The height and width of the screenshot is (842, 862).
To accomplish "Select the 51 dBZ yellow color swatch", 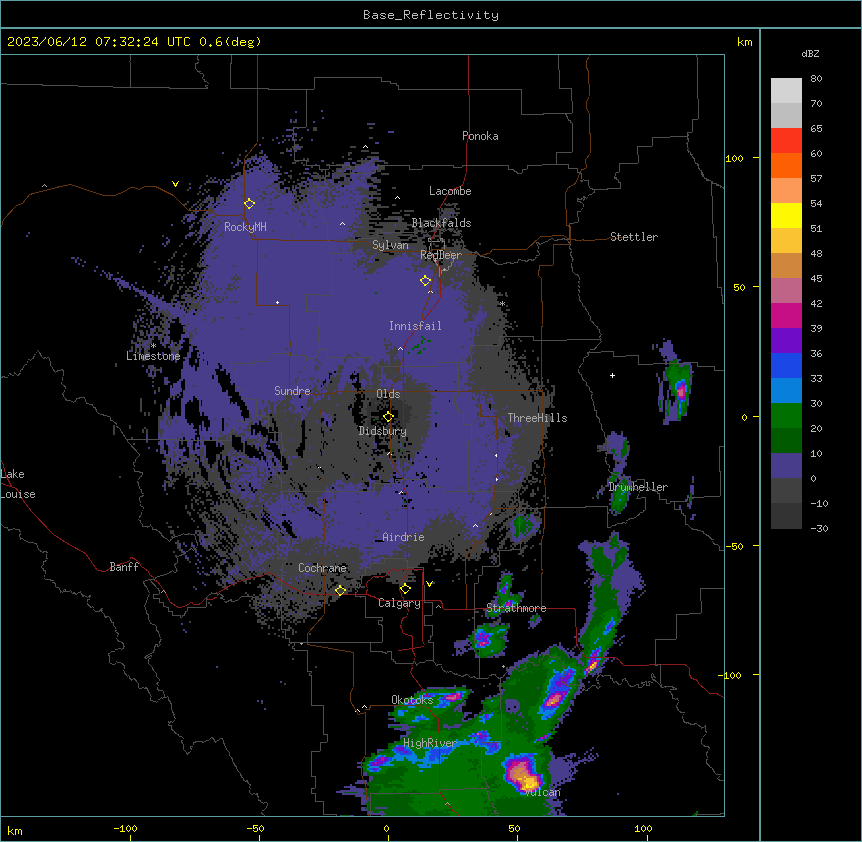I will coord(786,215).
